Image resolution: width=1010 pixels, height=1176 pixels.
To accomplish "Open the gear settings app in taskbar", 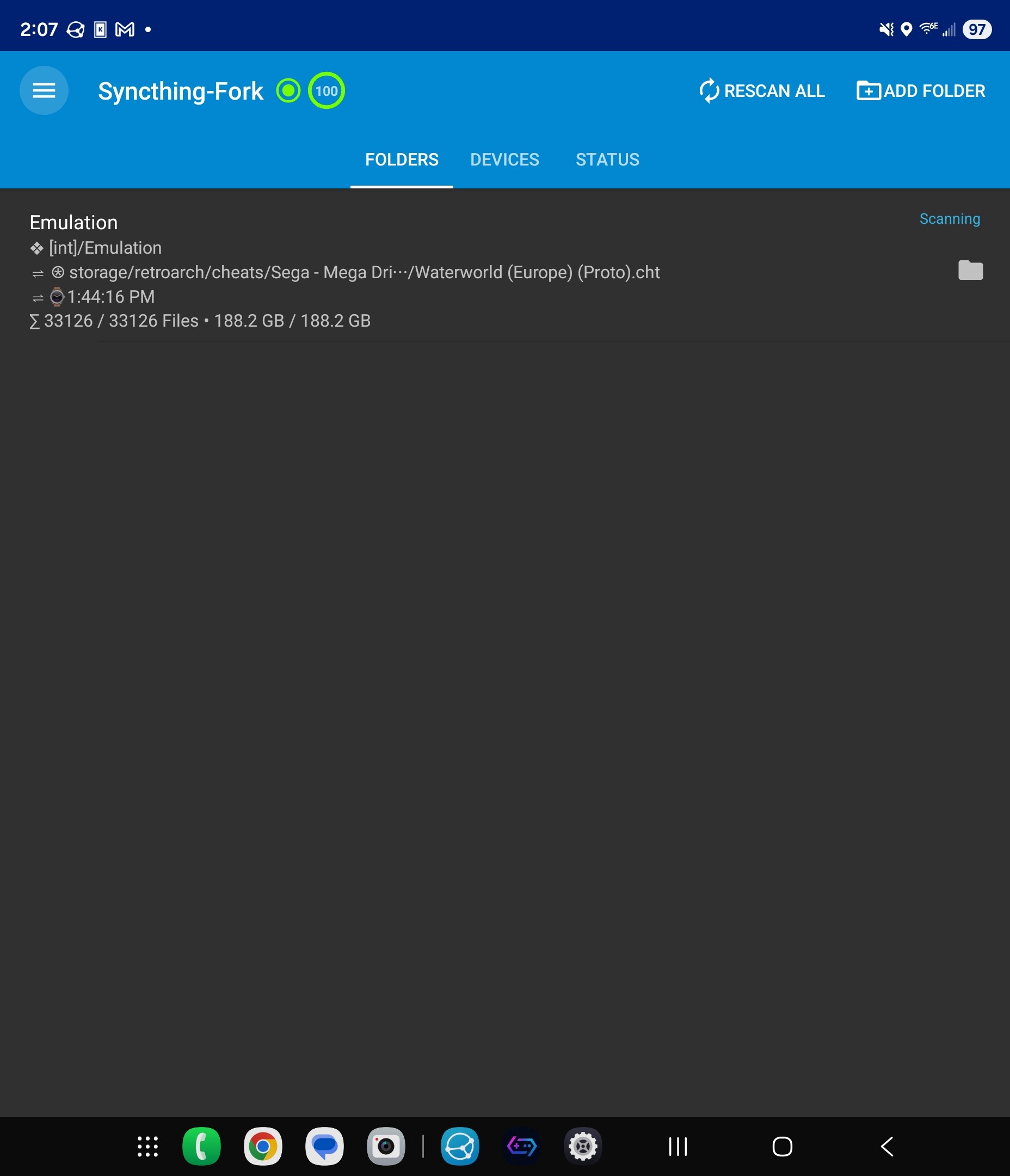I will point(583,1146).
